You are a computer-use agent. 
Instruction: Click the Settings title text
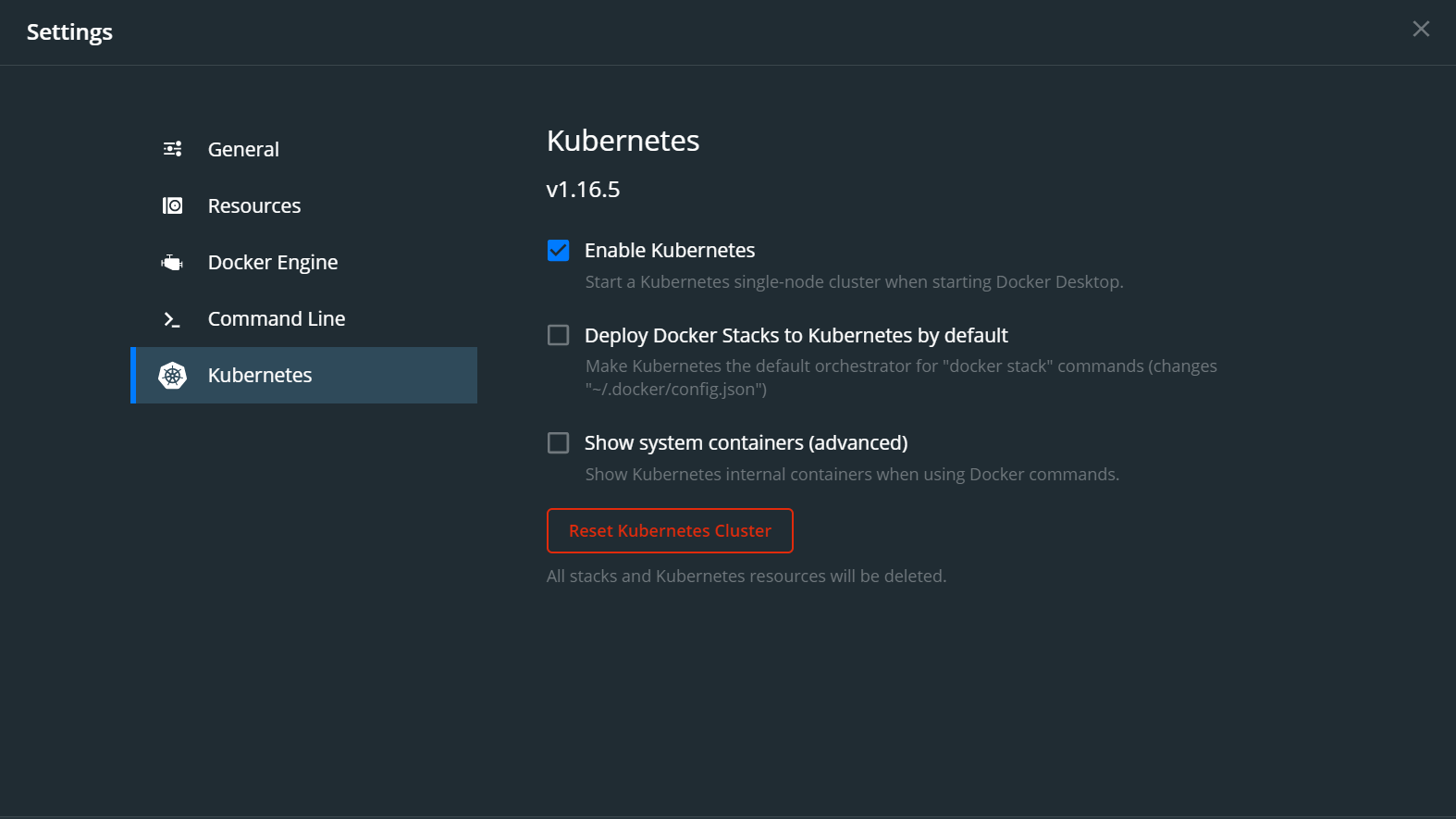tap(69, 32)
